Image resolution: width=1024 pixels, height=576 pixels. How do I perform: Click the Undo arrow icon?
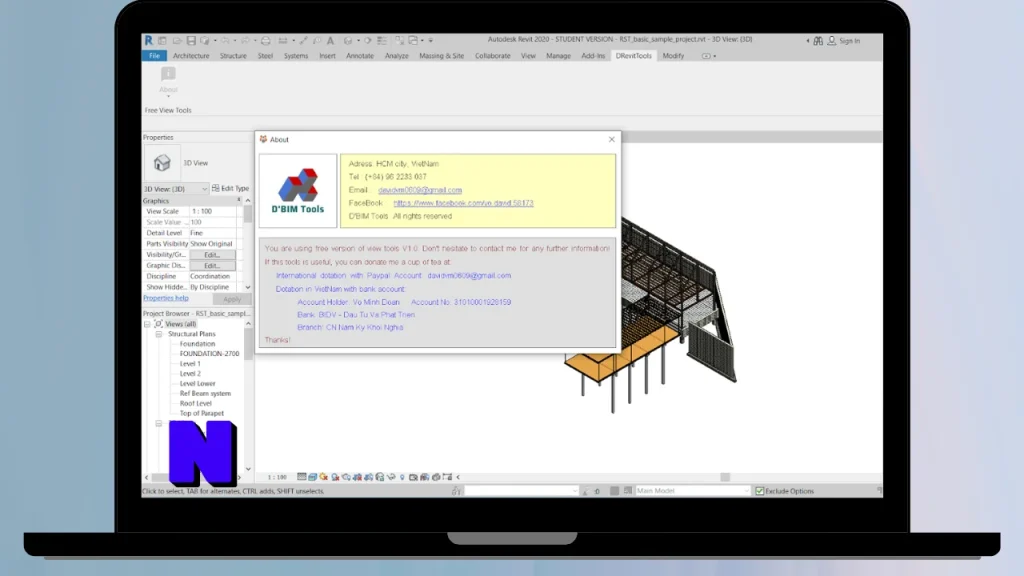(225, 40)
